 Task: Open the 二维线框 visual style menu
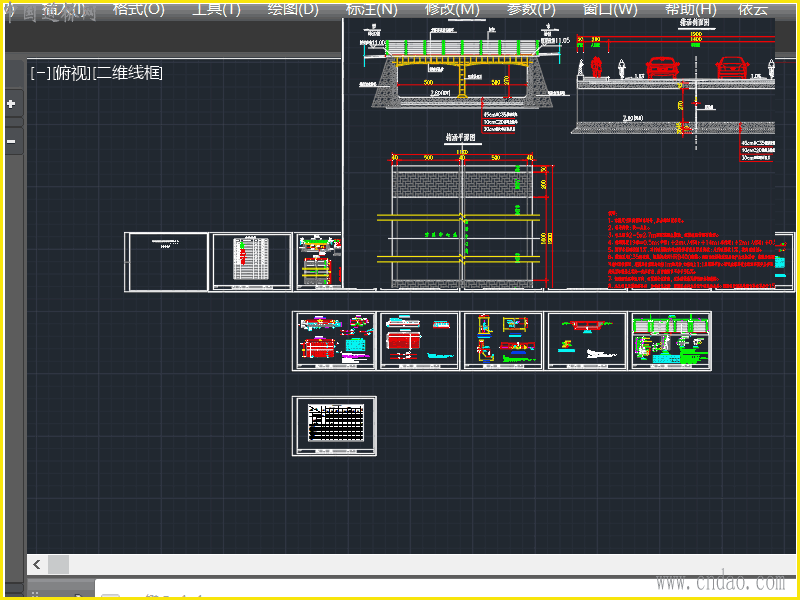(128, 73)
